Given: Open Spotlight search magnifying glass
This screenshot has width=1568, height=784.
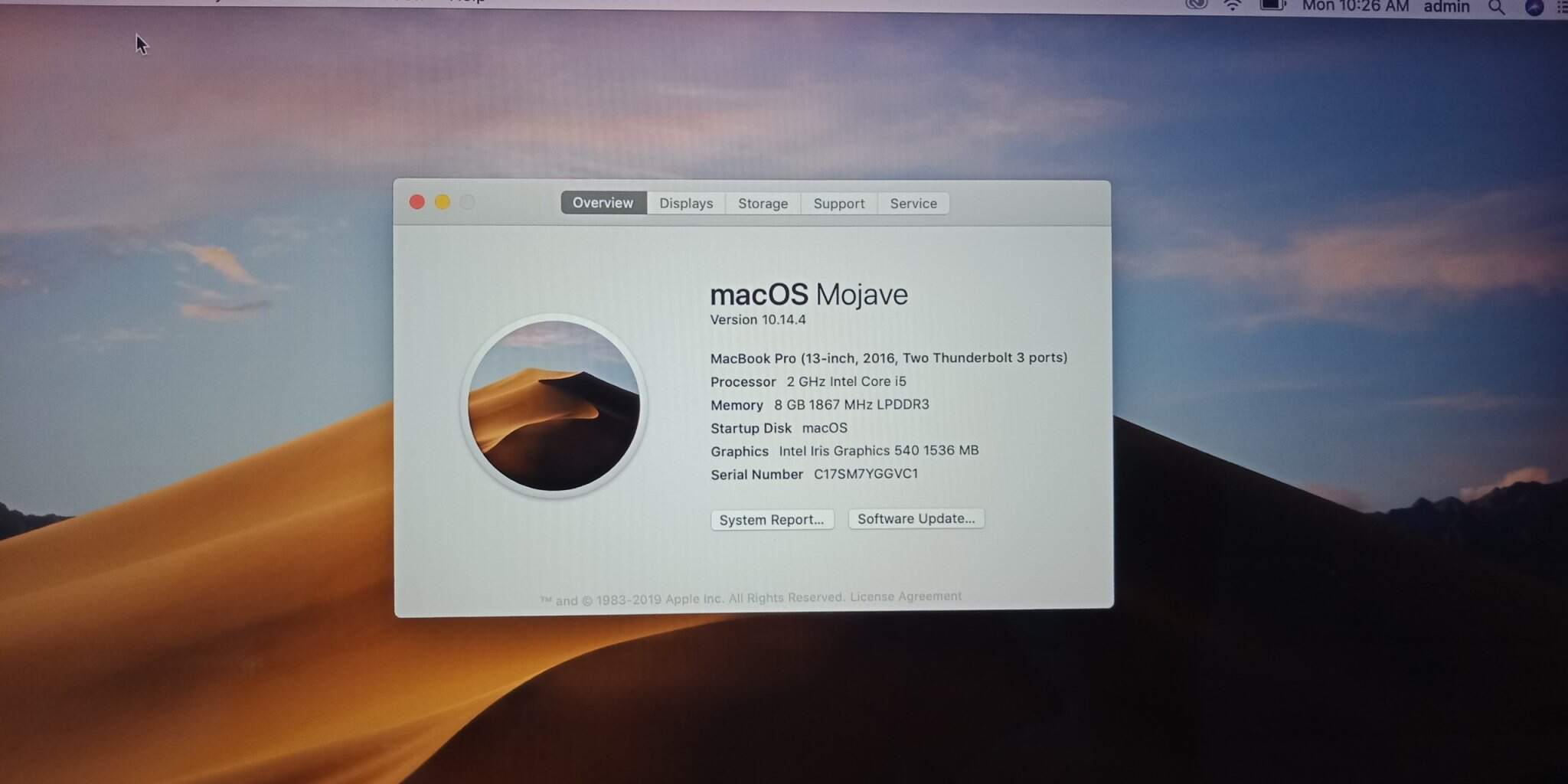Looking at the screenshot, I should (1496, 8).
